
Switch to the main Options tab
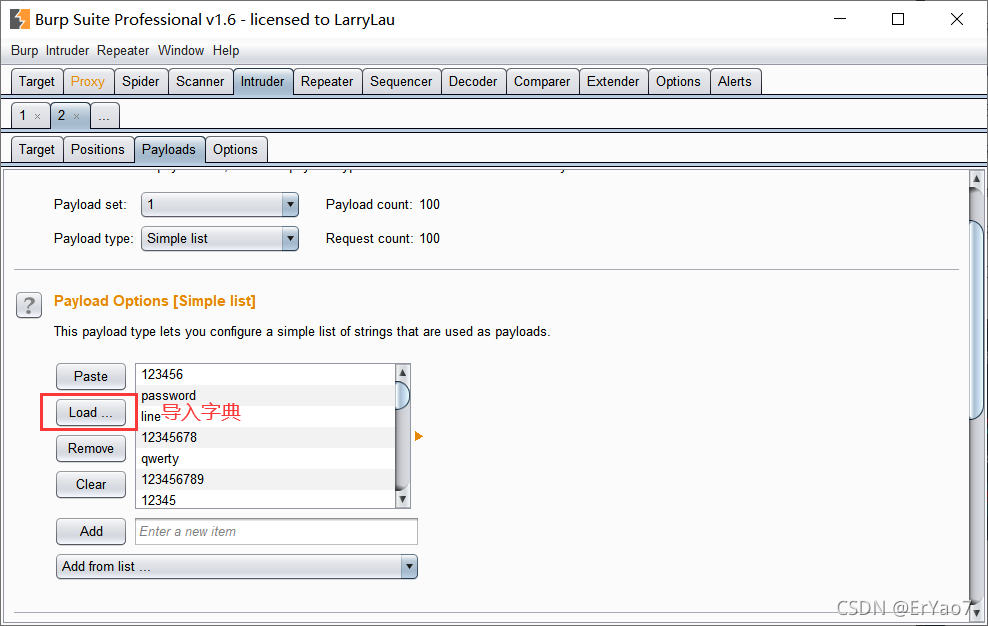pyautogui.click(x=678, y=81)
